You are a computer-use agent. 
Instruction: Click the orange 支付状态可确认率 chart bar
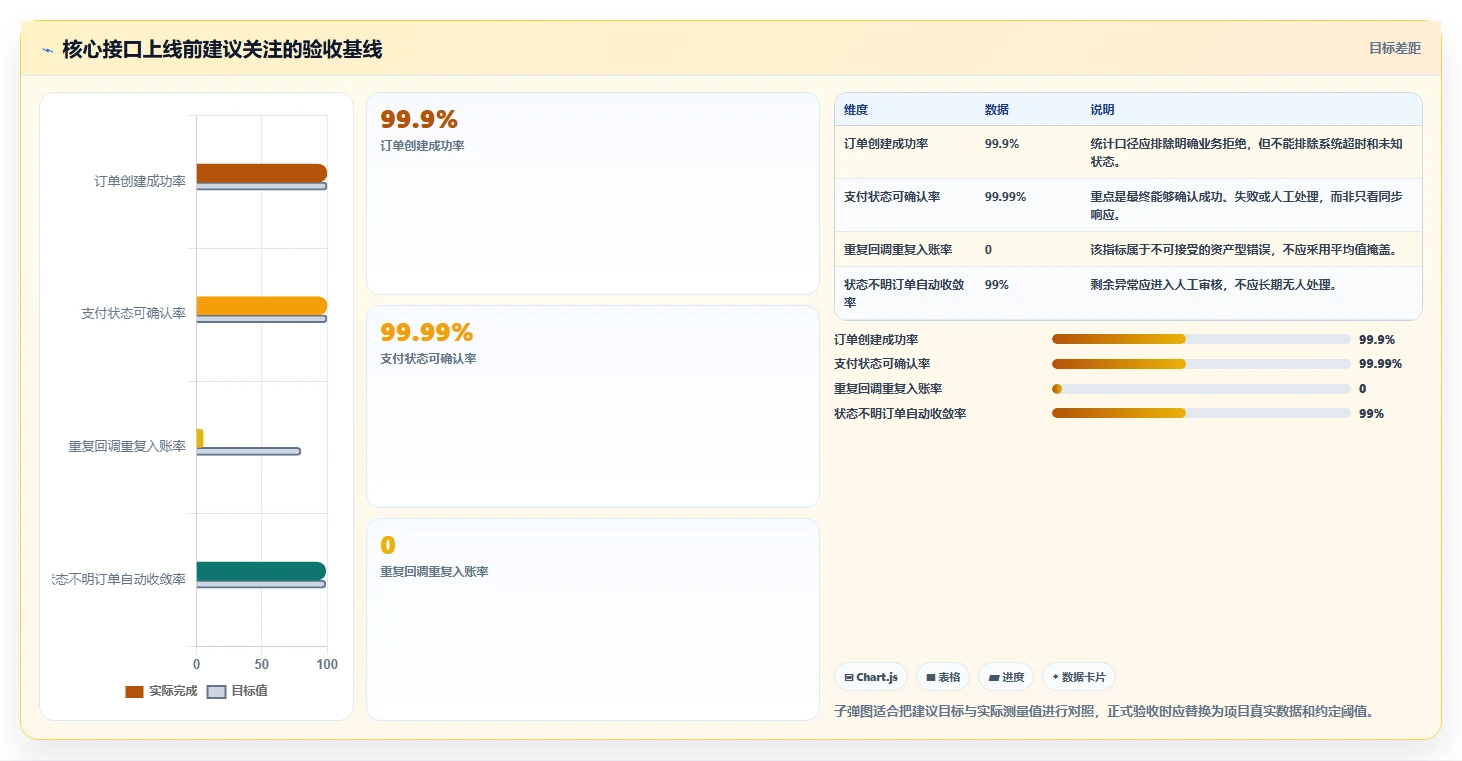[261, 306]
